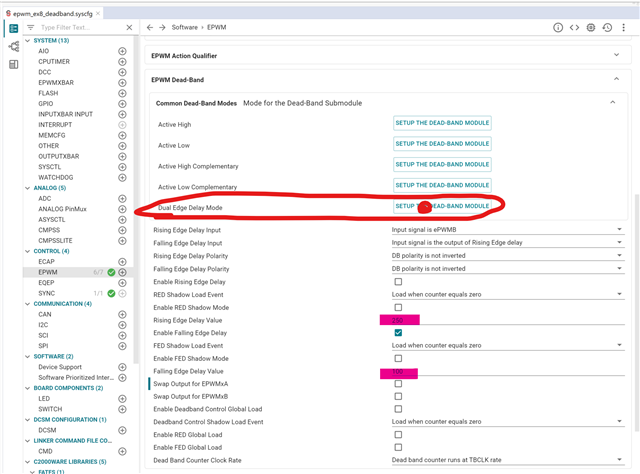Show the device view chip icon
640x474 pixels.
[591, 28]
